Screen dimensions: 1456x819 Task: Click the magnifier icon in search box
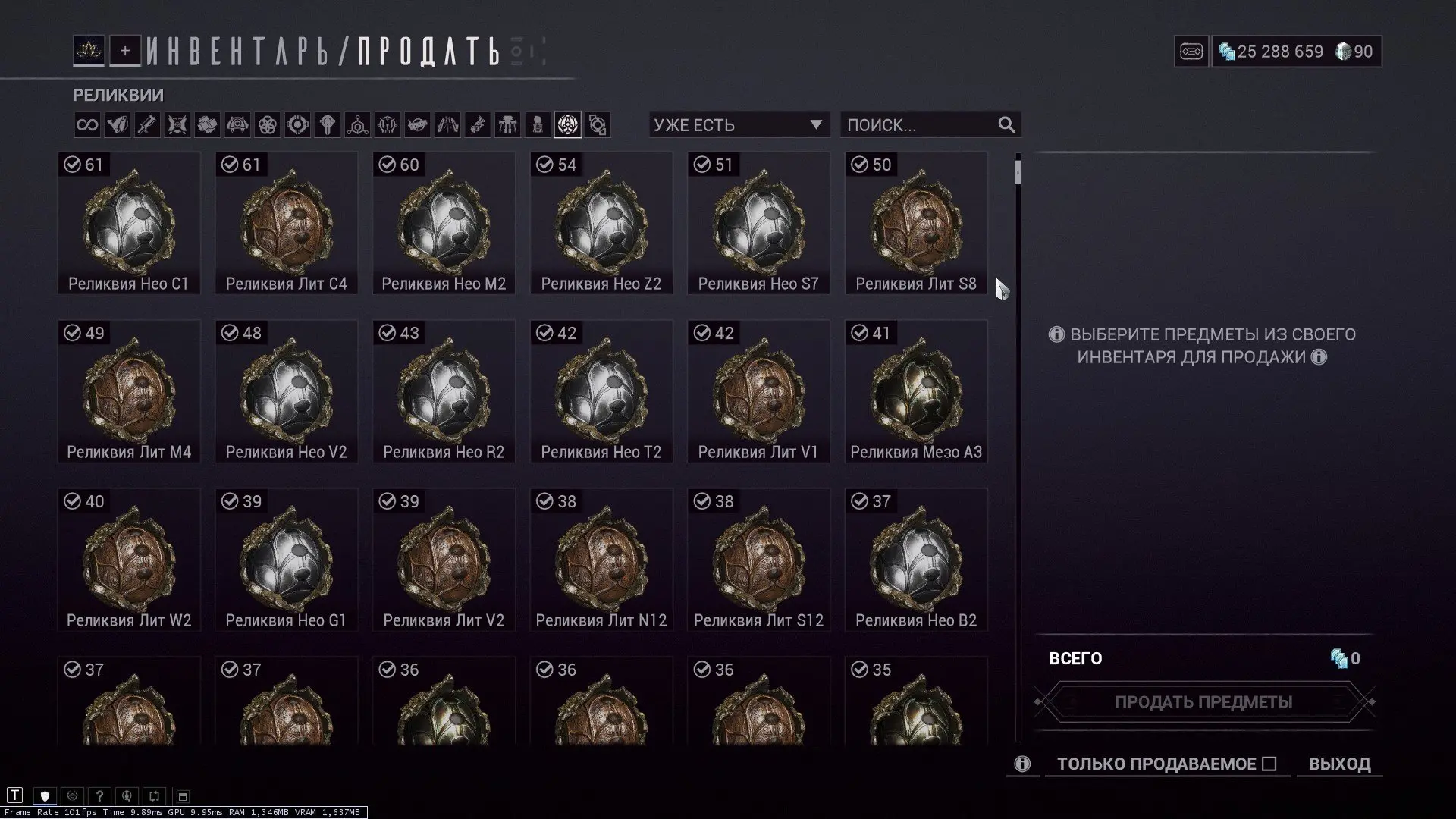pos(1006,125)
